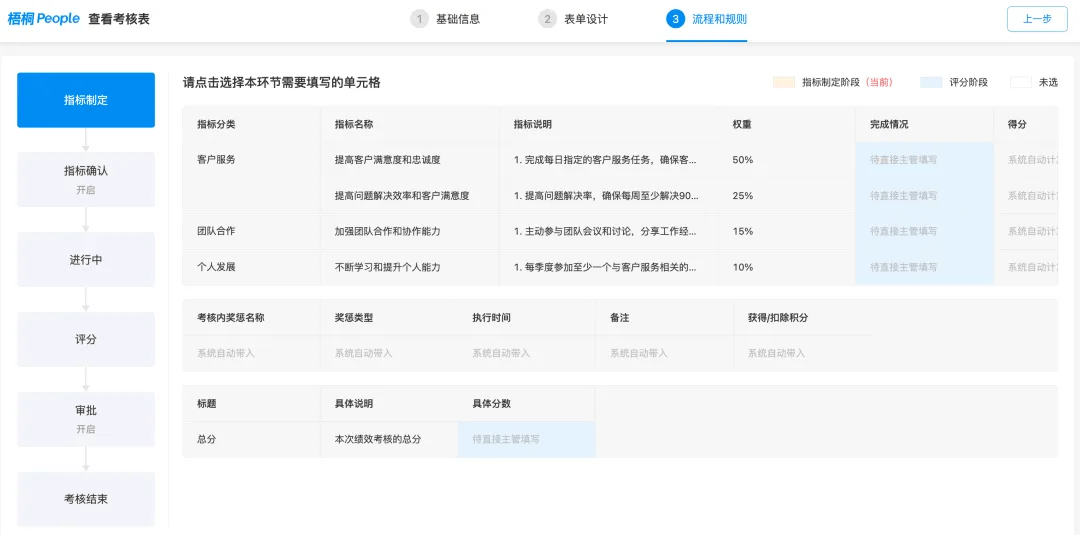Screen dimensions: 1080x535
Task: Select 系统自动带入 cell under 备注
Action: (x=665, y=353)
